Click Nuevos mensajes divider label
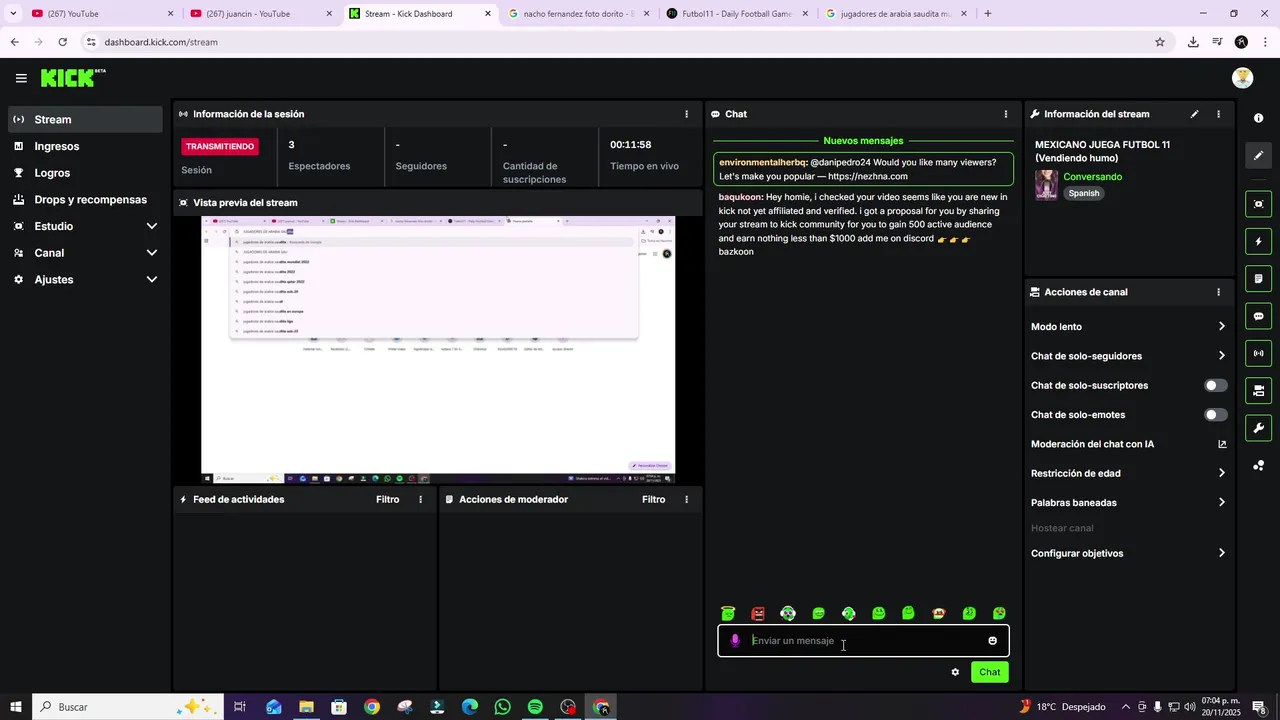 click(x=863, y=141)
